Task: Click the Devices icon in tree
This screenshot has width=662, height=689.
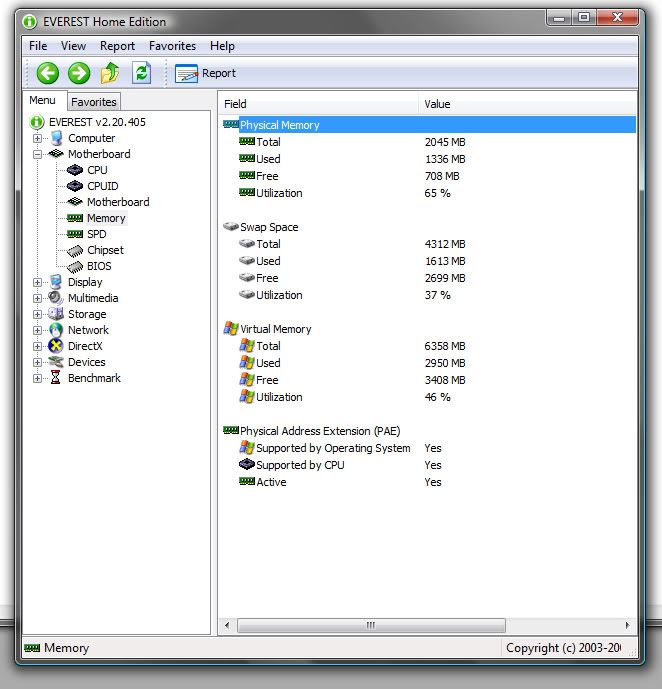Action: (x=56, y=362)
